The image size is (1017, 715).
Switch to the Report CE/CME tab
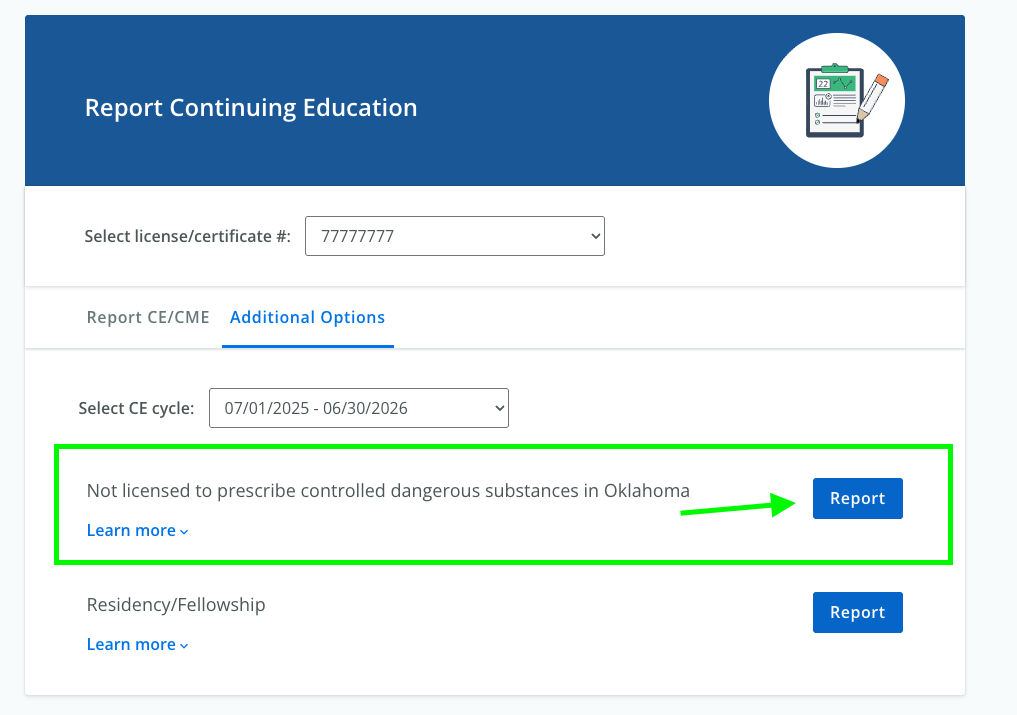148,317
